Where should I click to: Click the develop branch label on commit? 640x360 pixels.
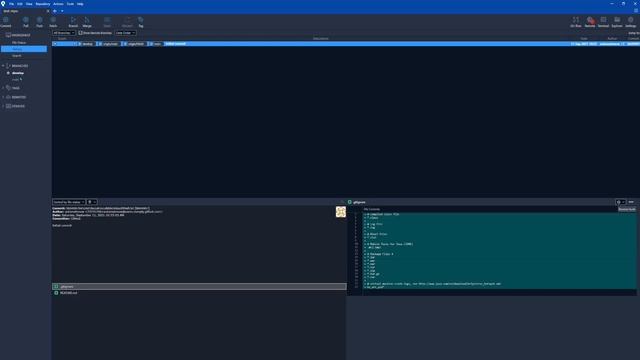[86, 44]
